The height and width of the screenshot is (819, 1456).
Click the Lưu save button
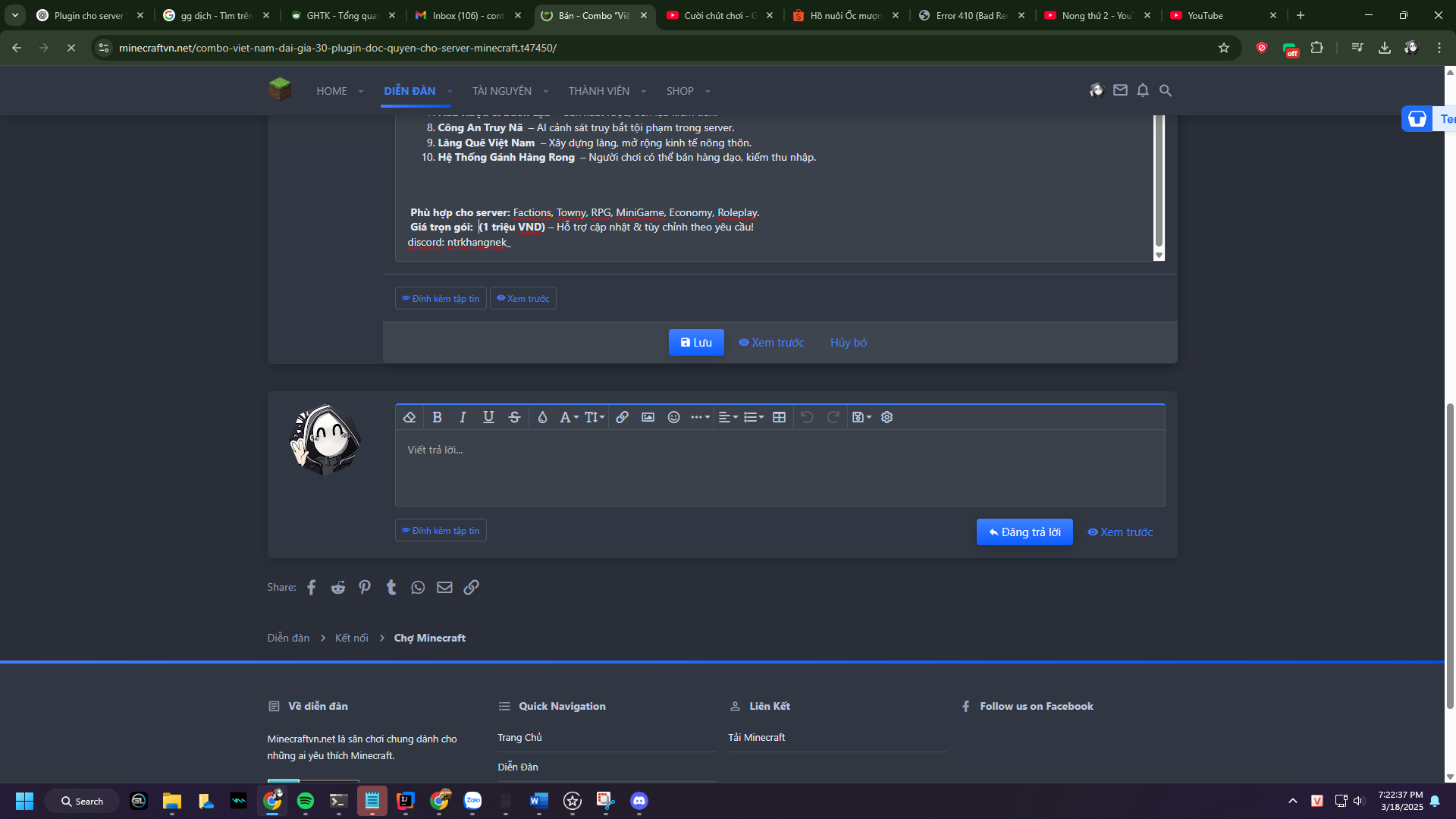[696, 343]
